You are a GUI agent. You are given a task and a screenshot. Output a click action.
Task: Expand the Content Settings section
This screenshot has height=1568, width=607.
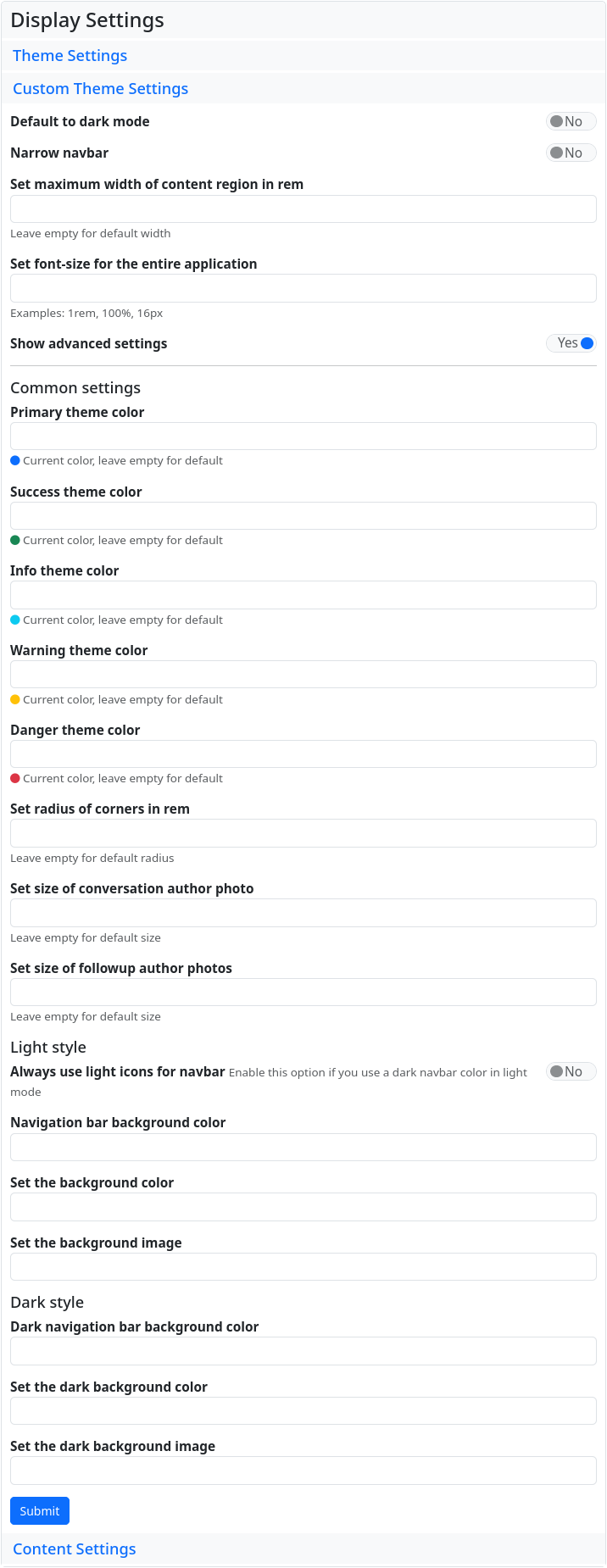(74, 1549)
